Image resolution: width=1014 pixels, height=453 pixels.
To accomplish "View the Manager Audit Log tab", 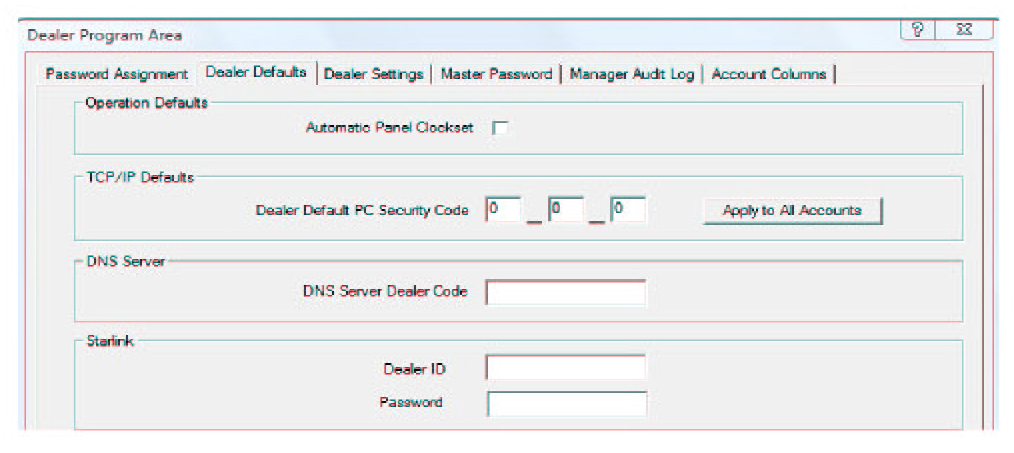I will [x=631, y=74].
